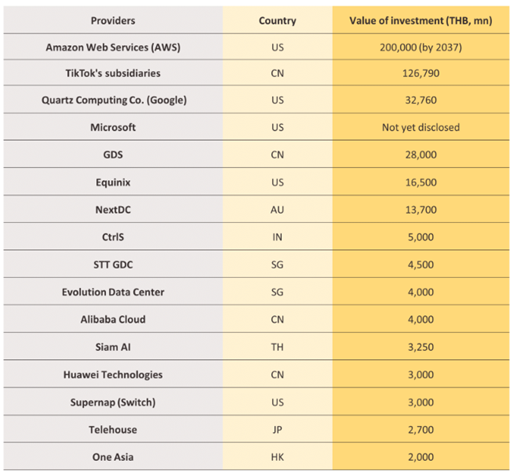Click the Not yet disclosed value
The width and height of the screenshot is (513, 474).
click(x=421, y=127)
